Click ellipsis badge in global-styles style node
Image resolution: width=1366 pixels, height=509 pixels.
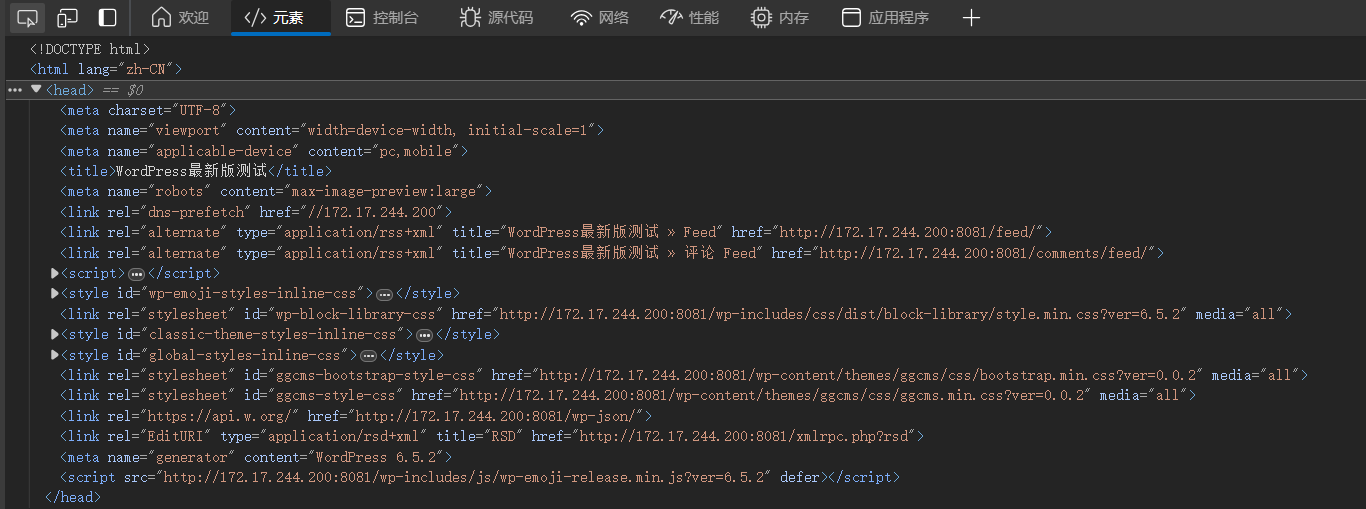tap(368, 355)
